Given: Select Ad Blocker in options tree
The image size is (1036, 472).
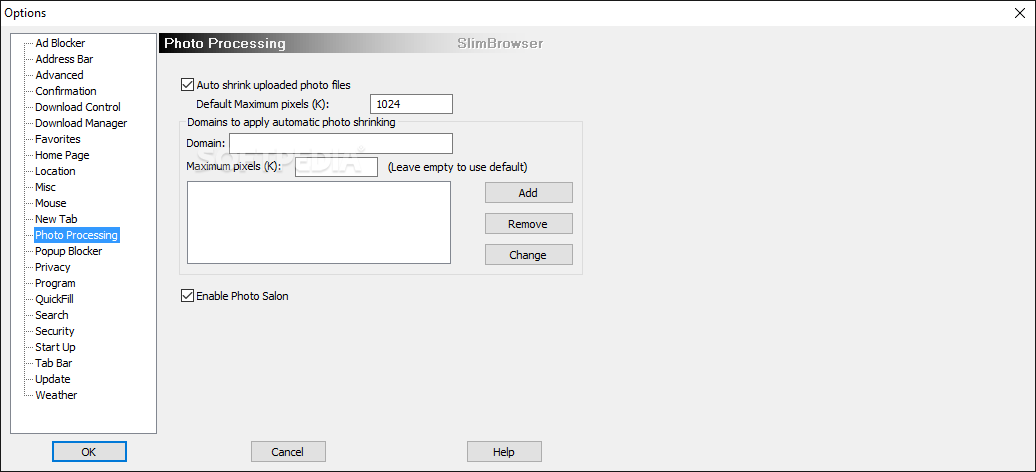Looking at the screenshot, I should point(60,43).
